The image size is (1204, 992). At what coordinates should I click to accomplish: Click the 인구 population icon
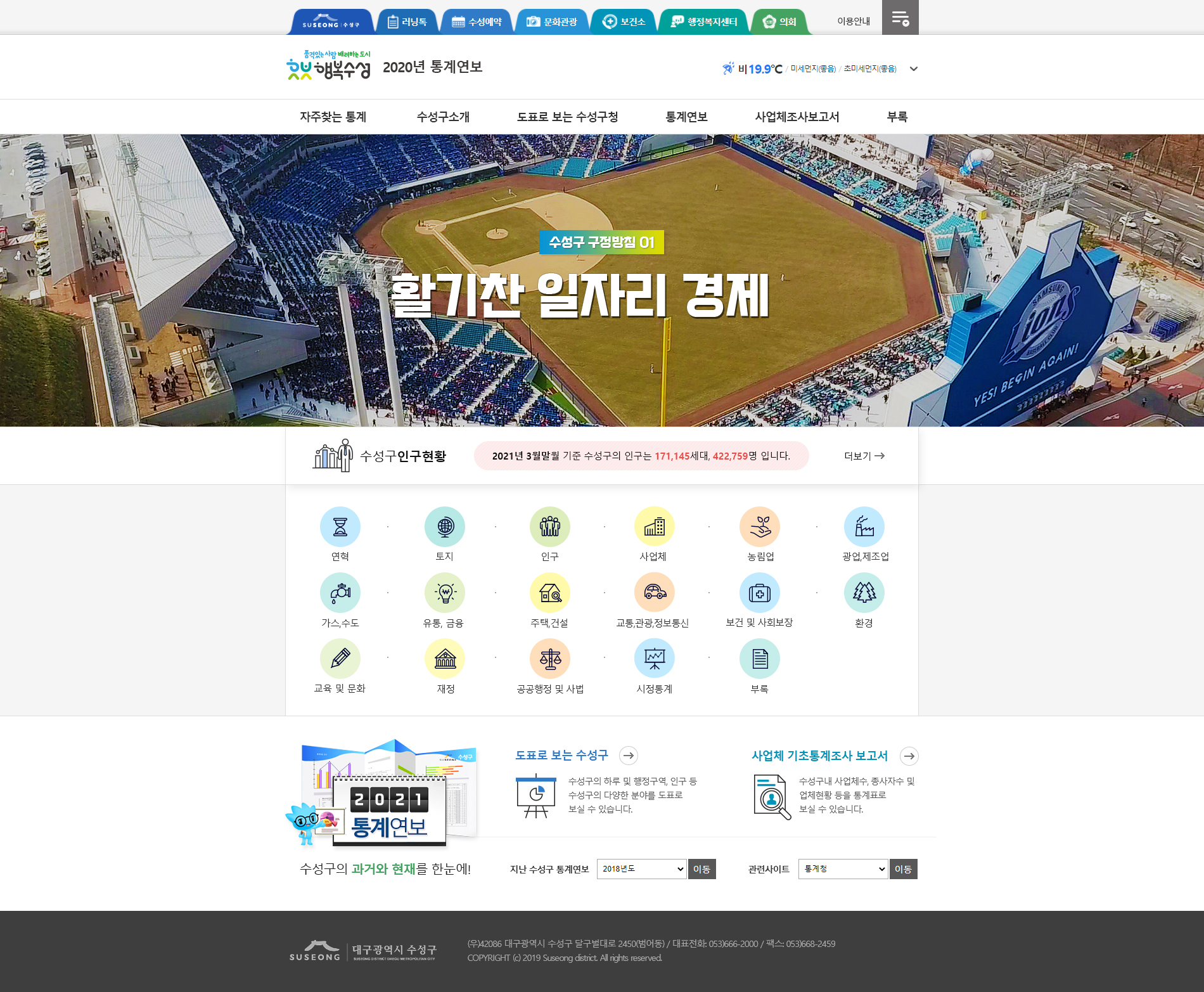coord(550,527)
